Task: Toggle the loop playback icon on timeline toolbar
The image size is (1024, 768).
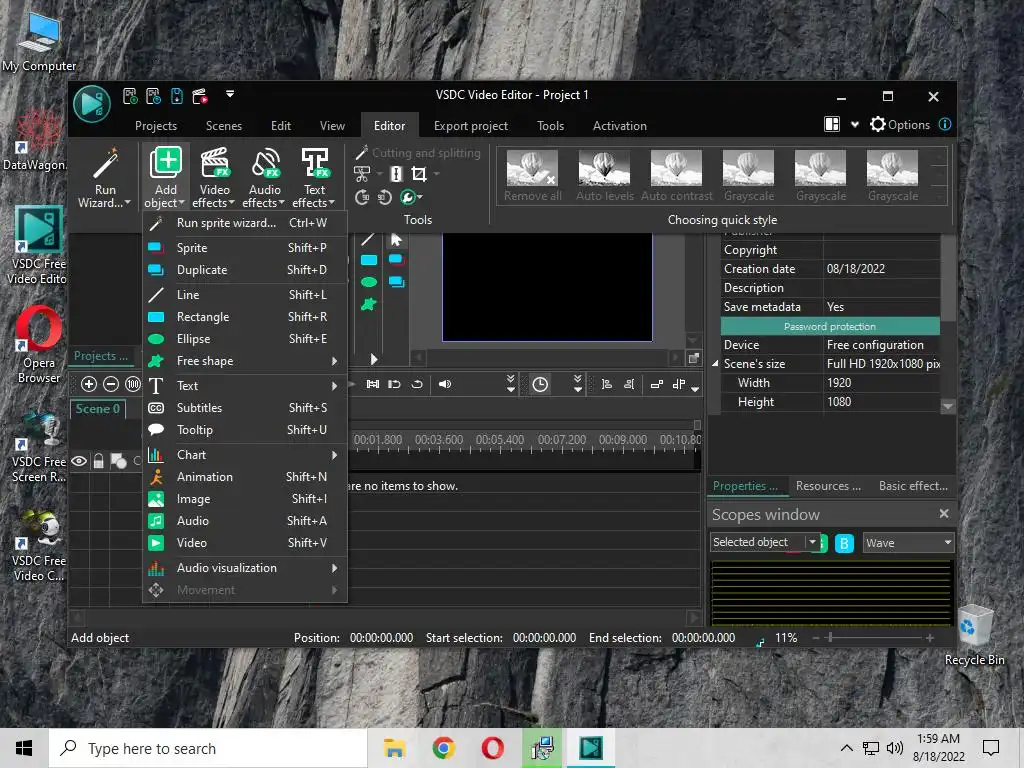Action: click(x=417, y=384)
